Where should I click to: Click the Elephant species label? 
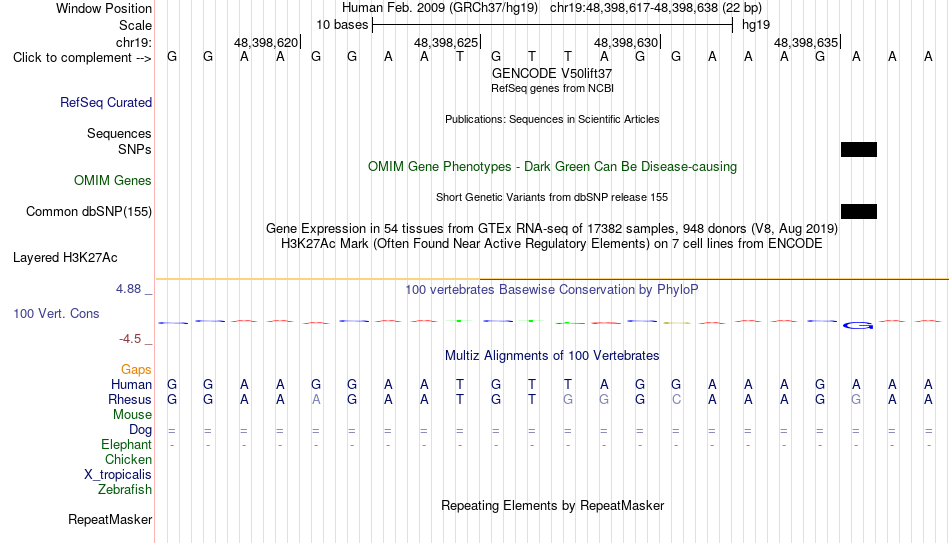point(126,444)
